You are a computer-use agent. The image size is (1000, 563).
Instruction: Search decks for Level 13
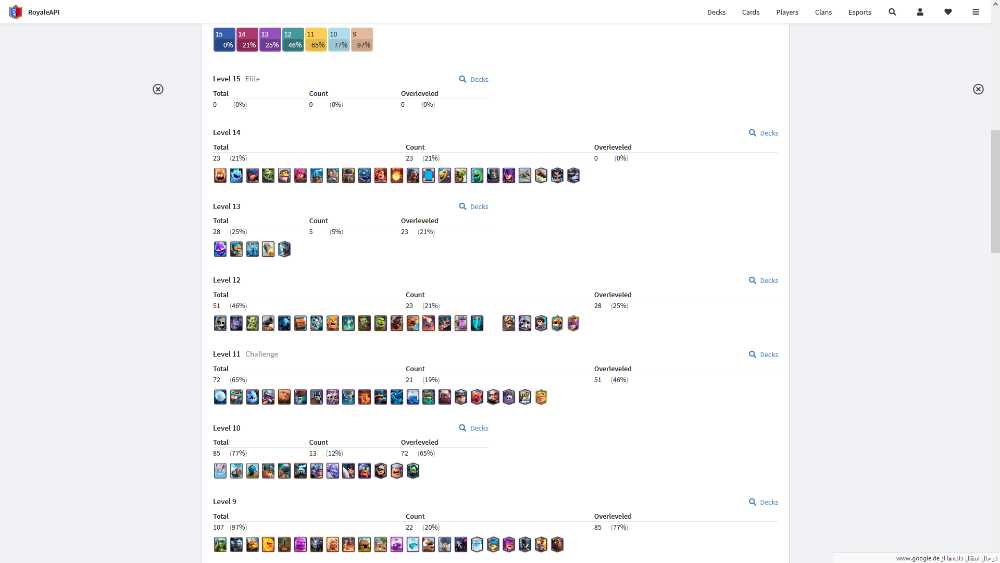tap(473, 207)
